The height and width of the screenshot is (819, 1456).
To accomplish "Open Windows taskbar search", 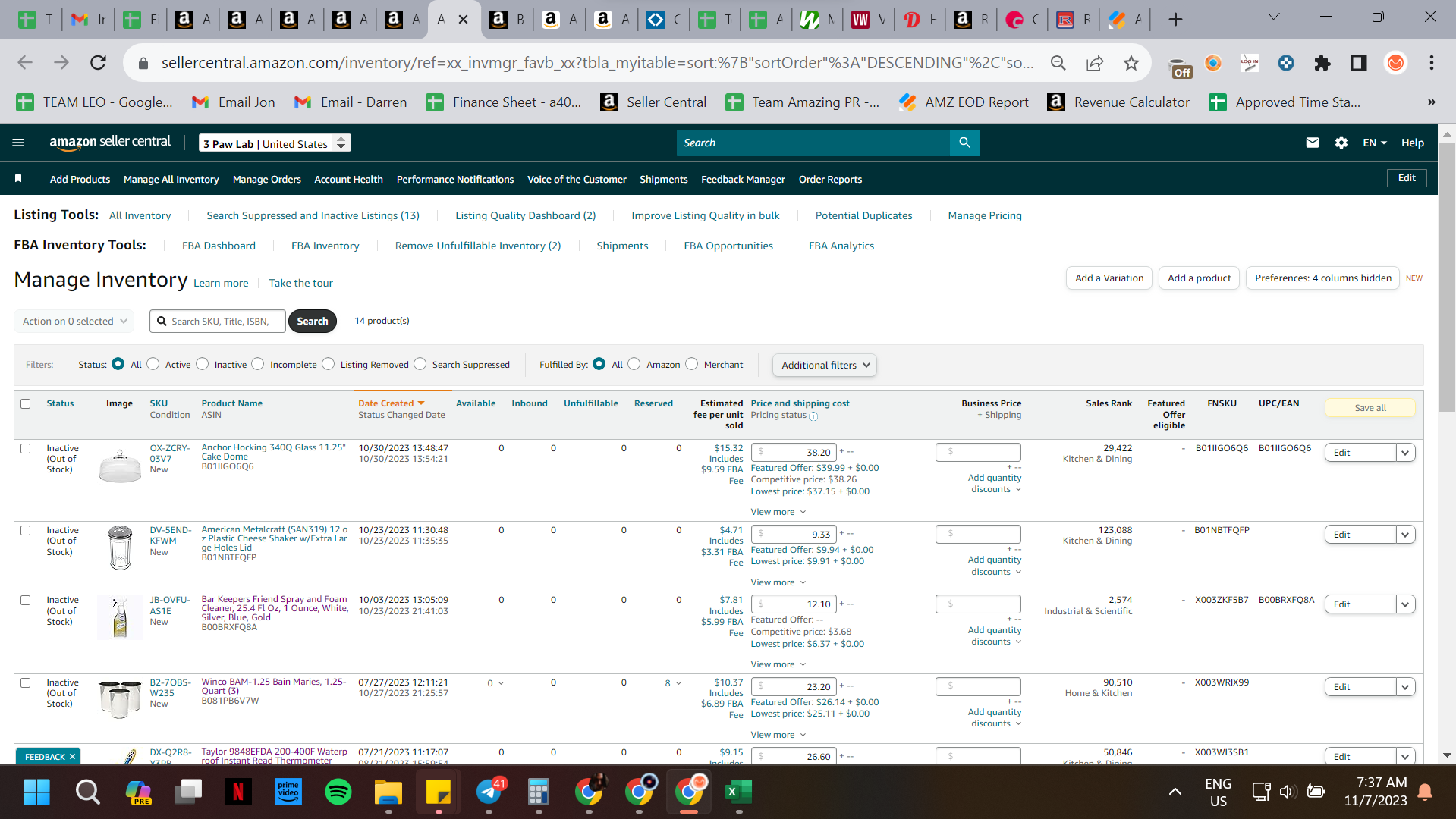I will [x=87, y=792].
